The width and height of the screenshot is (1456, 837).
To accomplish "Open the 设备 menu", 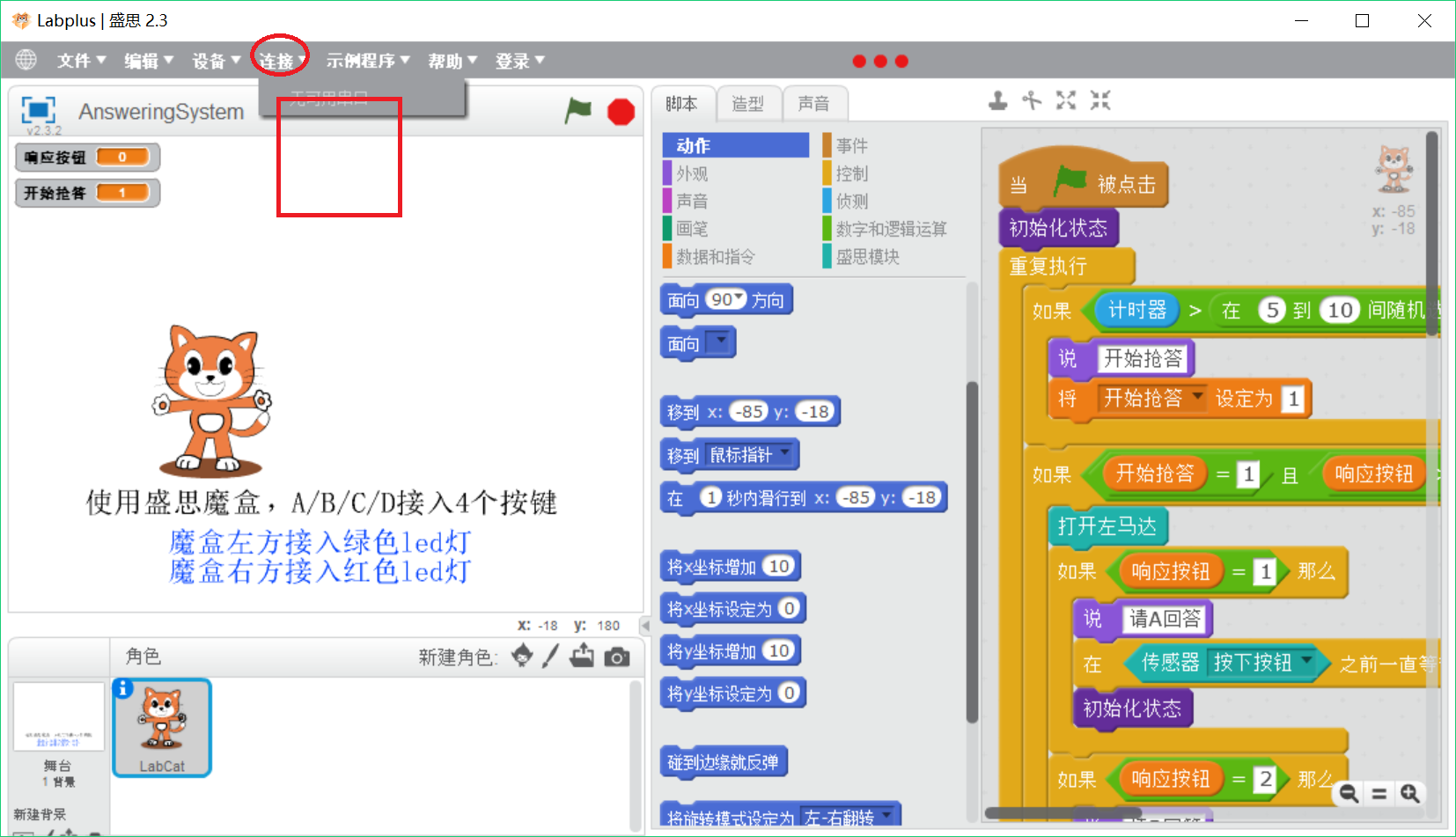I will [x=217, y=61].
